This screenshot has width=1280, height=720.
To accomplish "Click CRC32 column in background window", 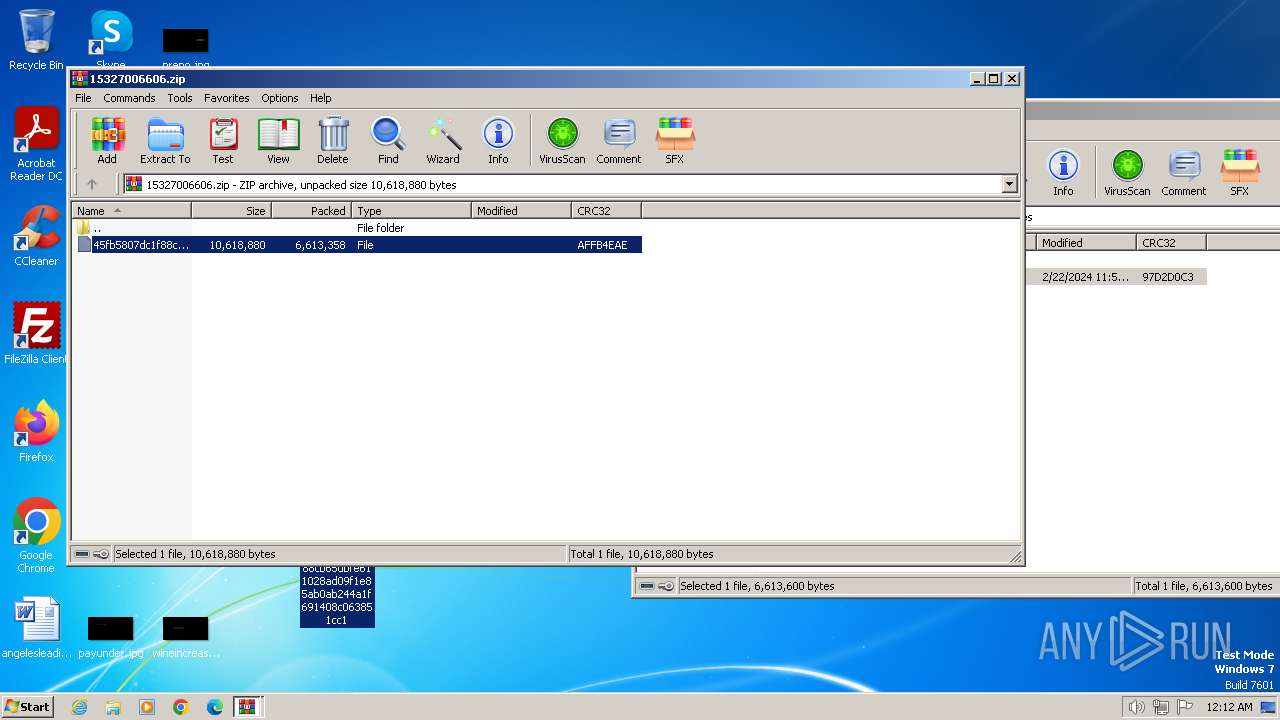I will (x=1171, y=243).
